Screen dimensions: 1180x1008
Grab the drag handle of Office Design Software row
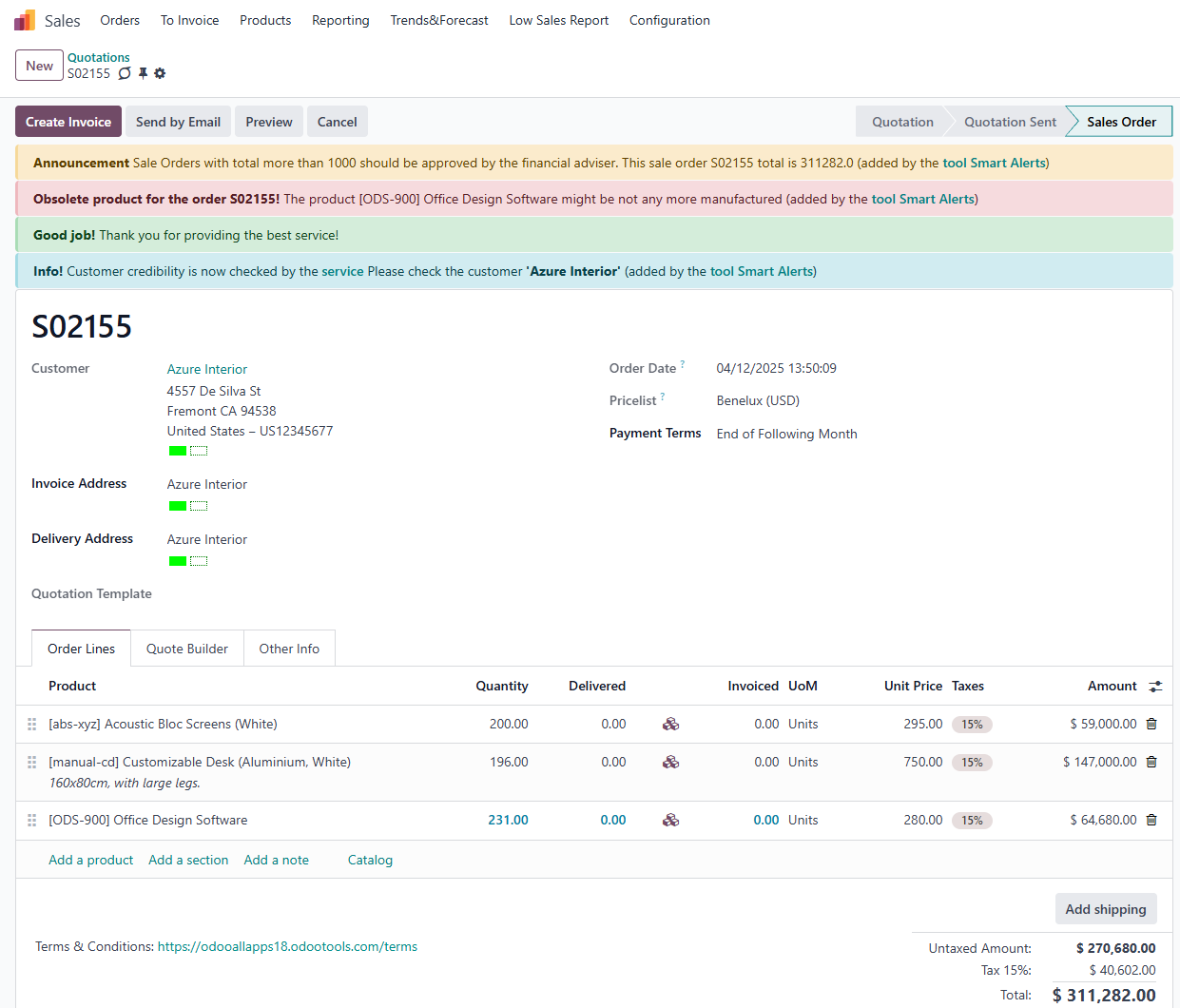[x=31, y=821]
